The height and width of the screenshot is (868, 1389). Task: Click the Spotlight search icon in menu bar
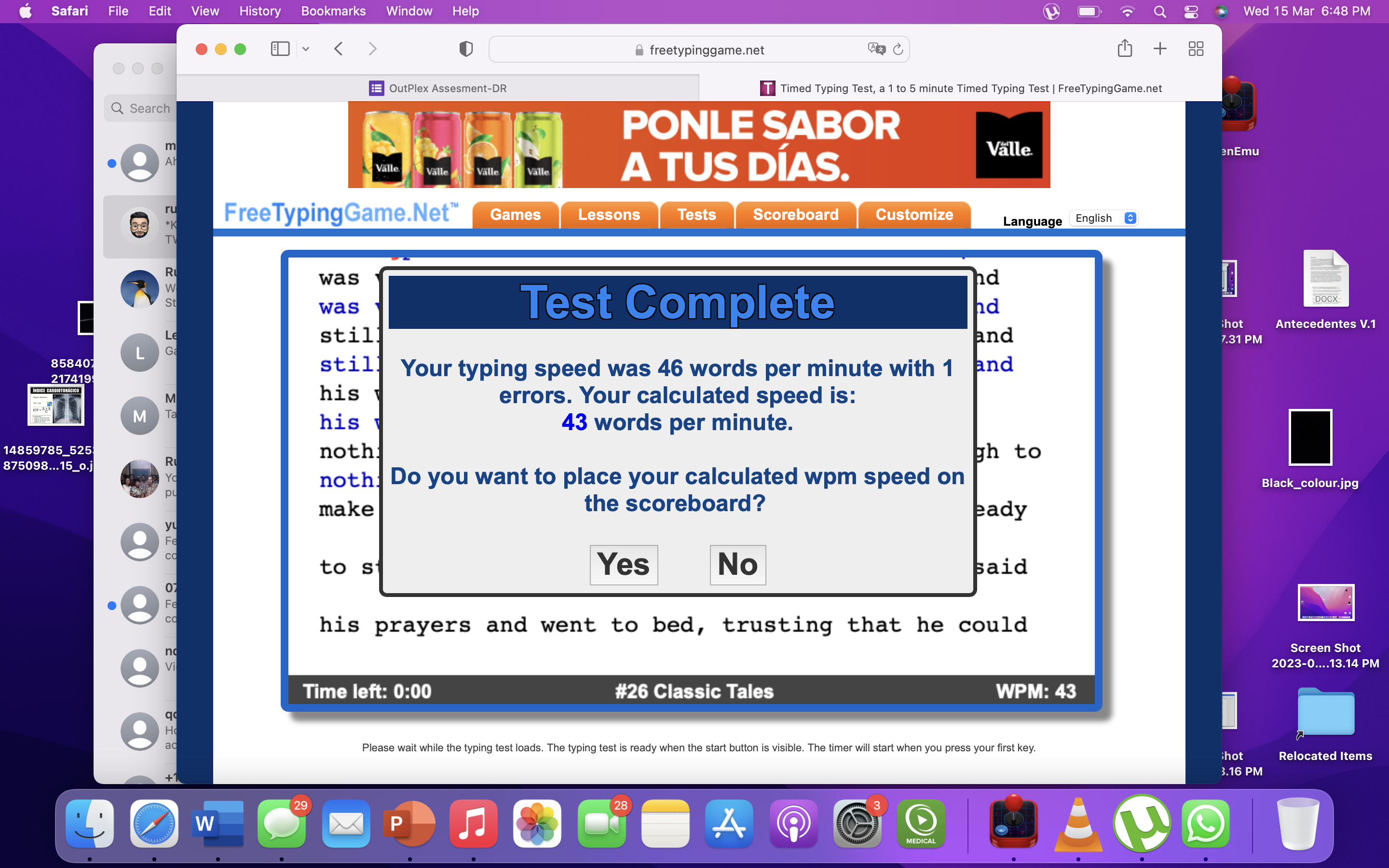pyautogui.click(x=1159, y=12)
